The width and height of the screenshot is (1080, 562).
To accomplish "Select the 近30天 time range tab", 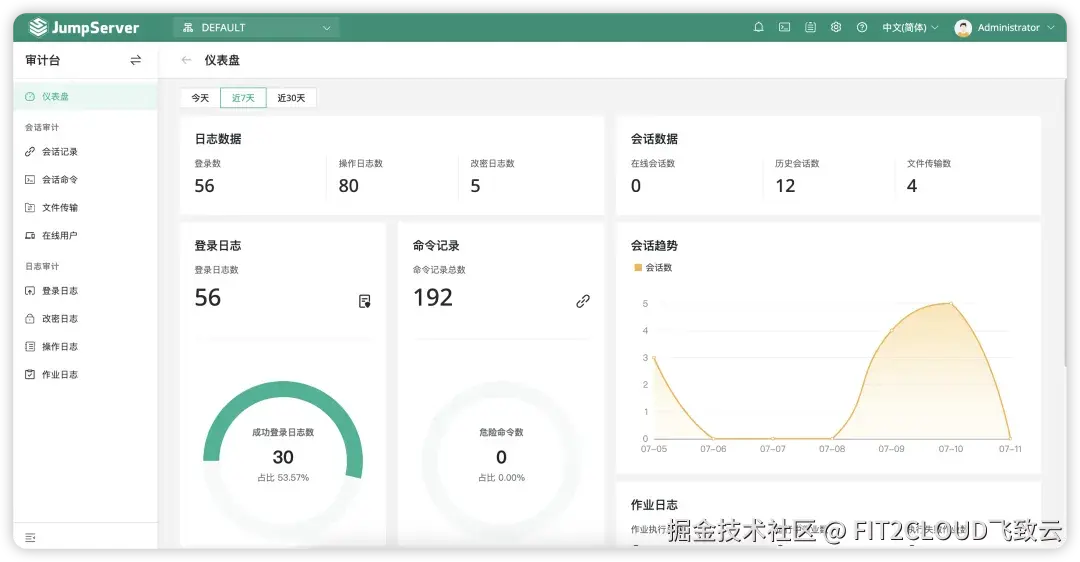I will (x=291, y=98).
